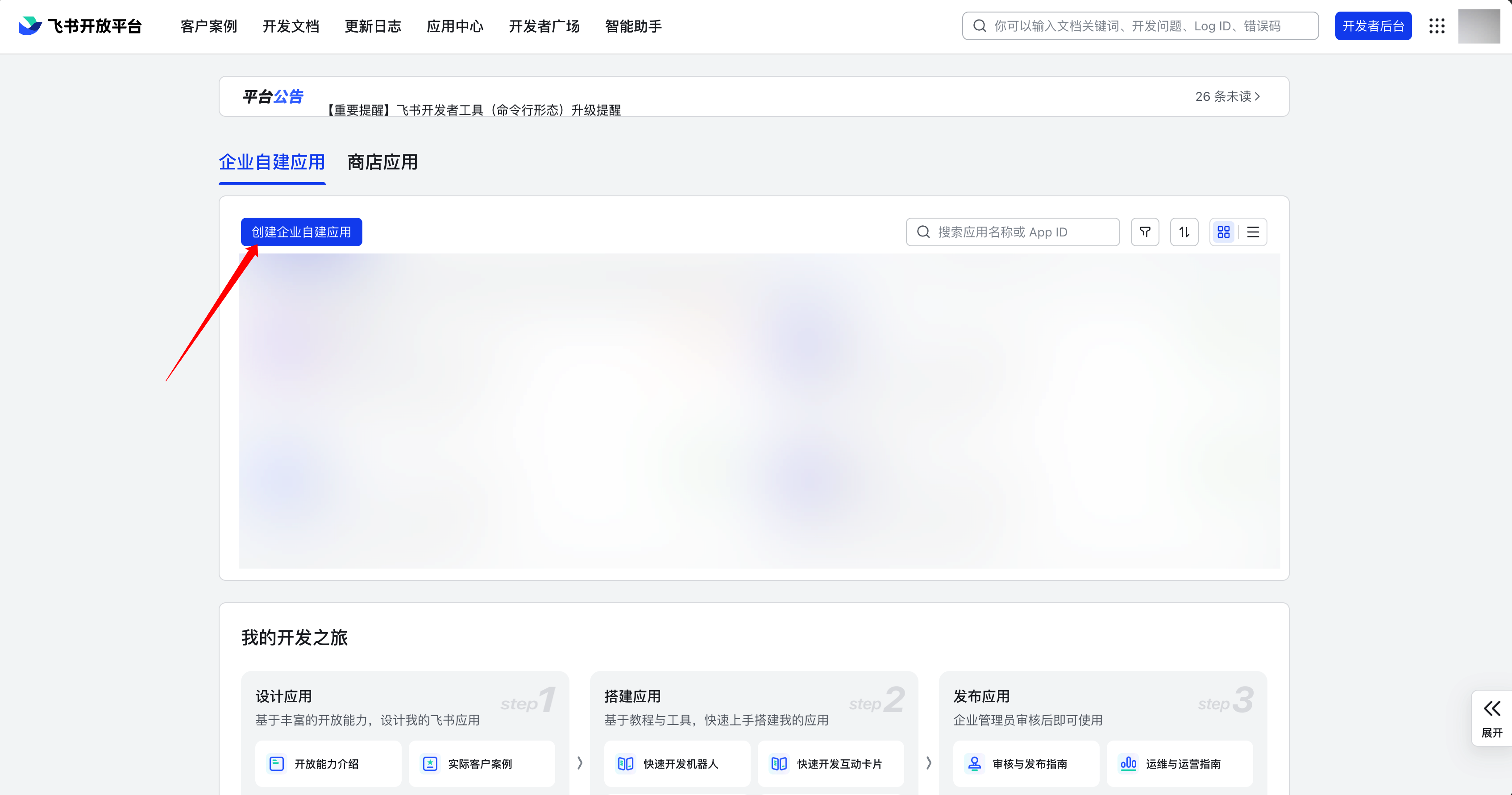Switch to grid view layout
This screenshot has height=795, width=1512.
[1224, 232]
